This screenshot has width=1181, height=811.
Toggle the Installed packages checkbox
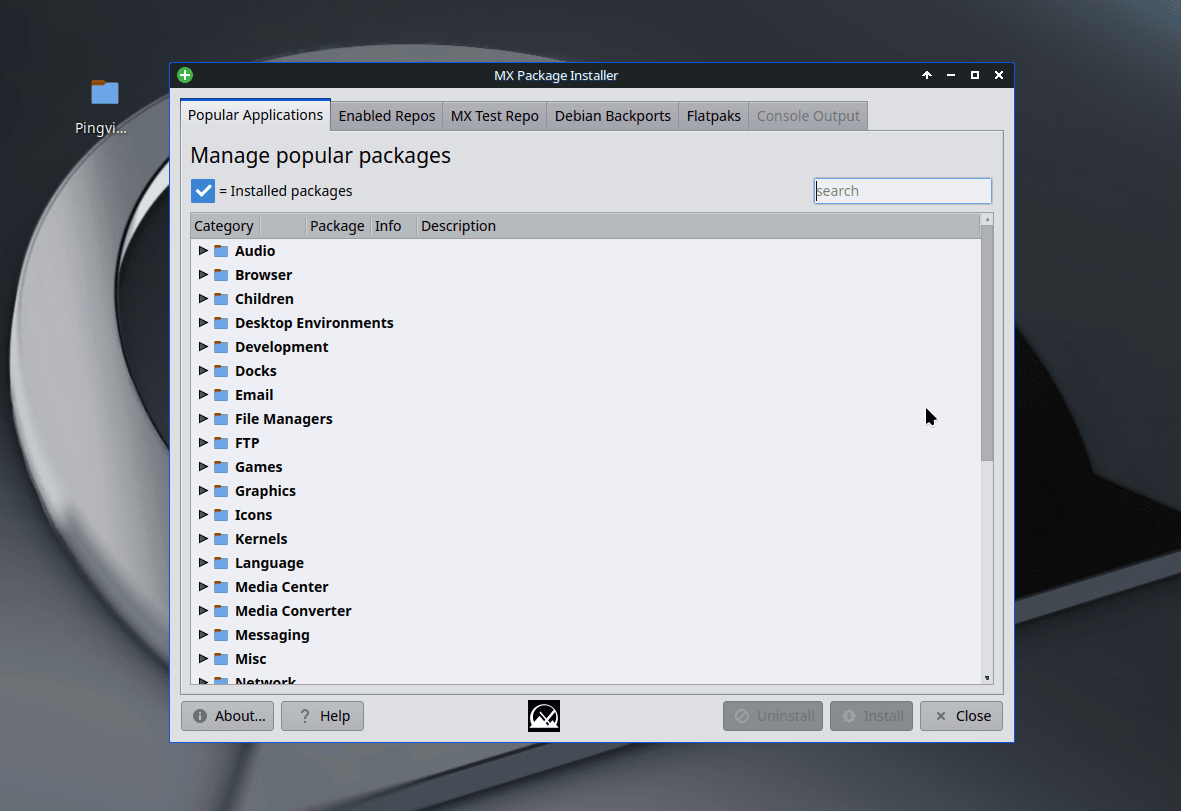203,191
